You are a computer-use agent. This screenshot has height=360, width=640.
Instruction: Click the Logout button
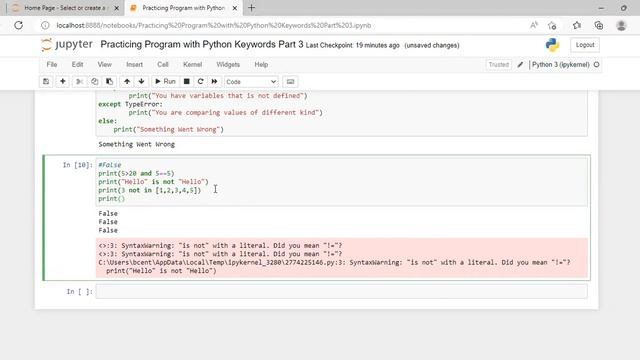(x=585, y=45)
